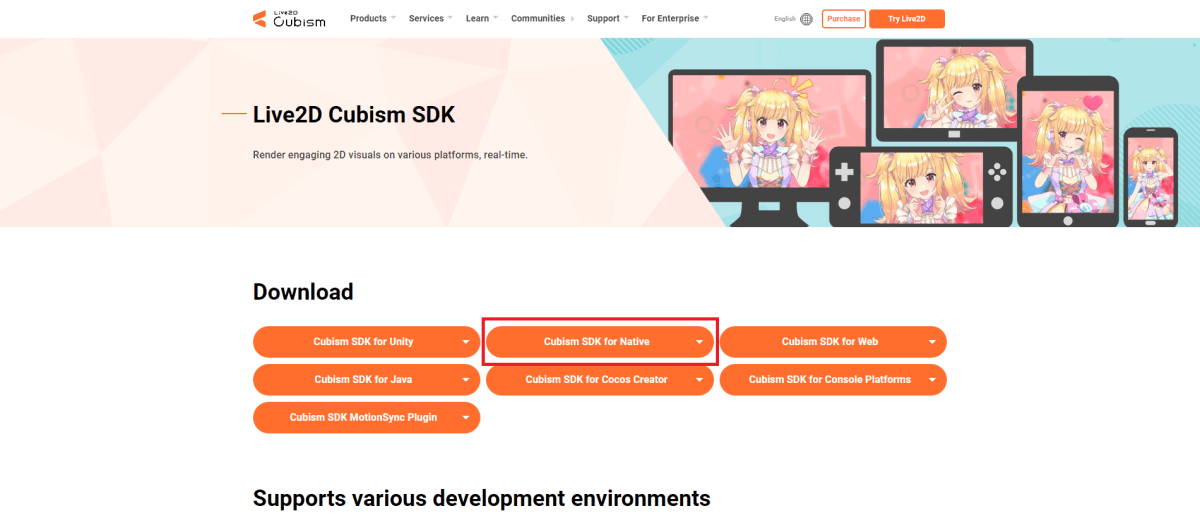This screenshot has width=1200, height=523.
Task: Click 'Render engaging 2D visuals' tagline text
Action: [x=390, y=156]
